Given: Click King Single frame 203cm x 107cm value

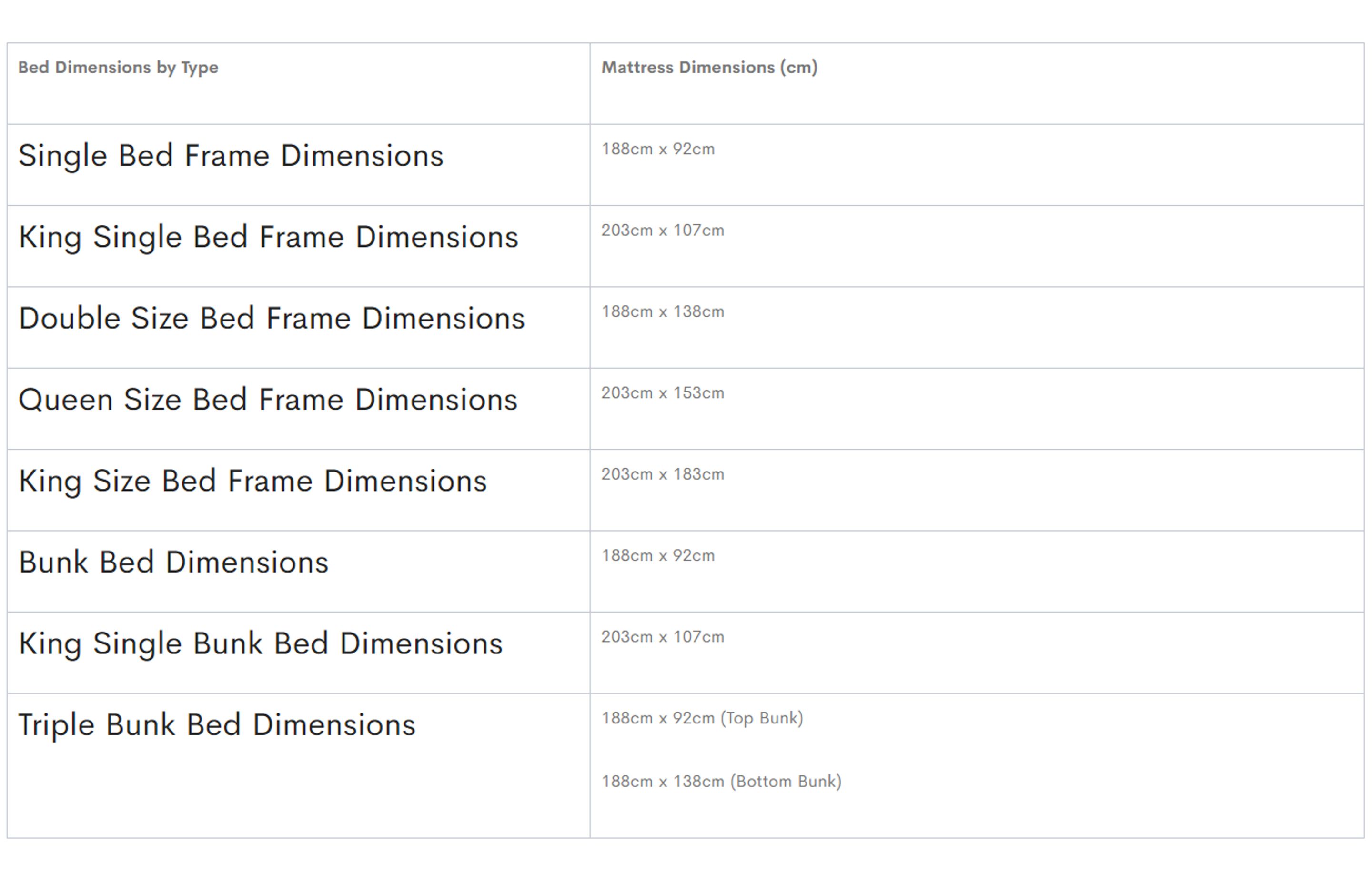Looking at the screenshot, I should pyautogui.click(x=663, y=231).
